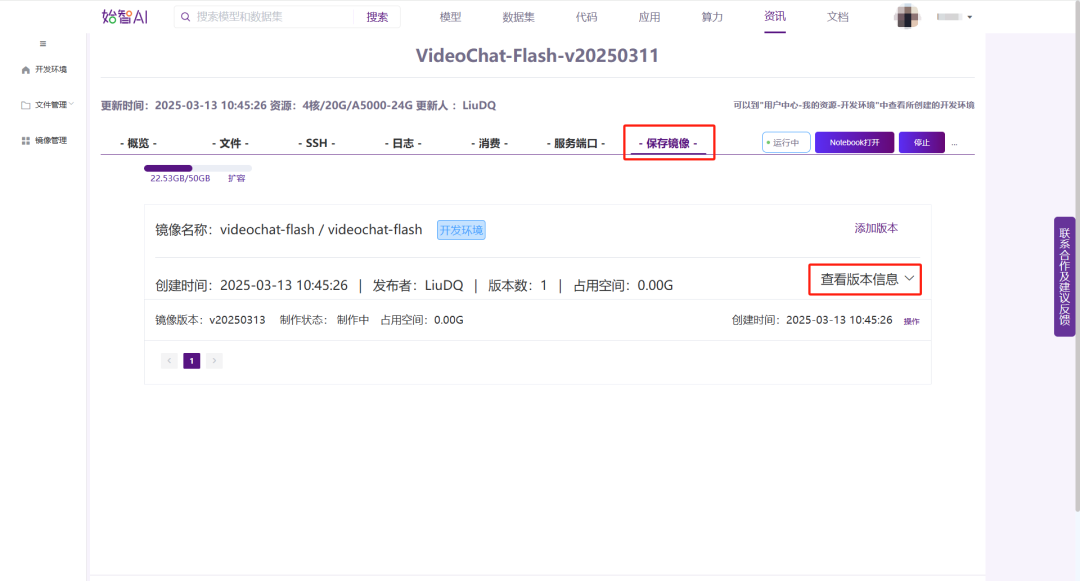The image size is (1080, 581).
Task: Click the 发布者：LiuDQ text
Action: point(418,285)
